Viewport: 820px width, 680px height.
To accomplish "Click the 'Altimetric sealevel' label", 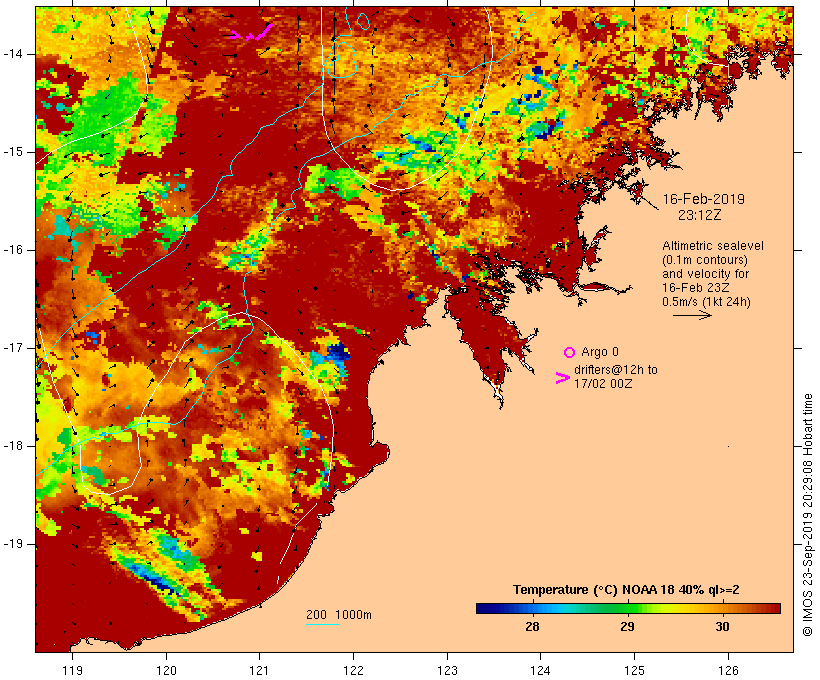I will click(713, 246).
